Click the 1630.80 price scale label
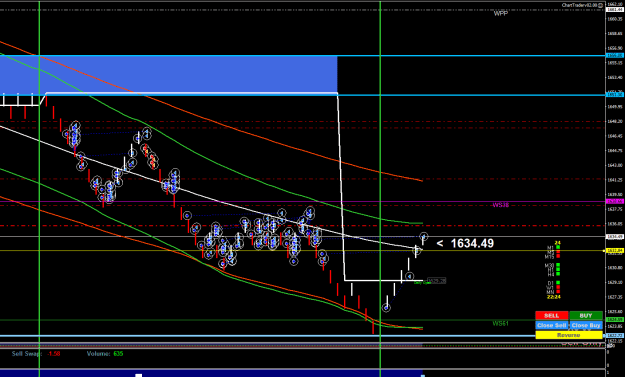Screen dimensions: 625x377 tap(615, 267)
